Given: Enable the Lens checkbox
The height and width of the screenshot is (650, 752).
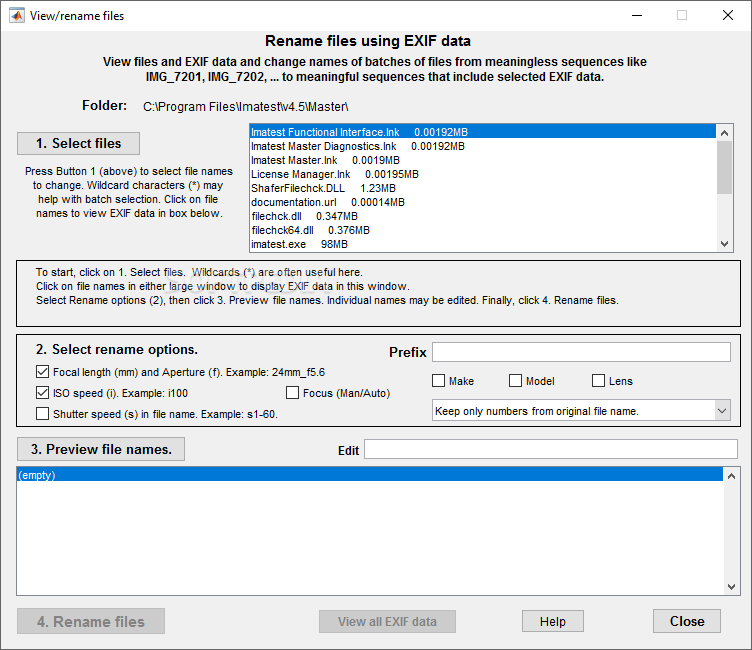Looking at the screenshot, I should click(x=598, y=381).
